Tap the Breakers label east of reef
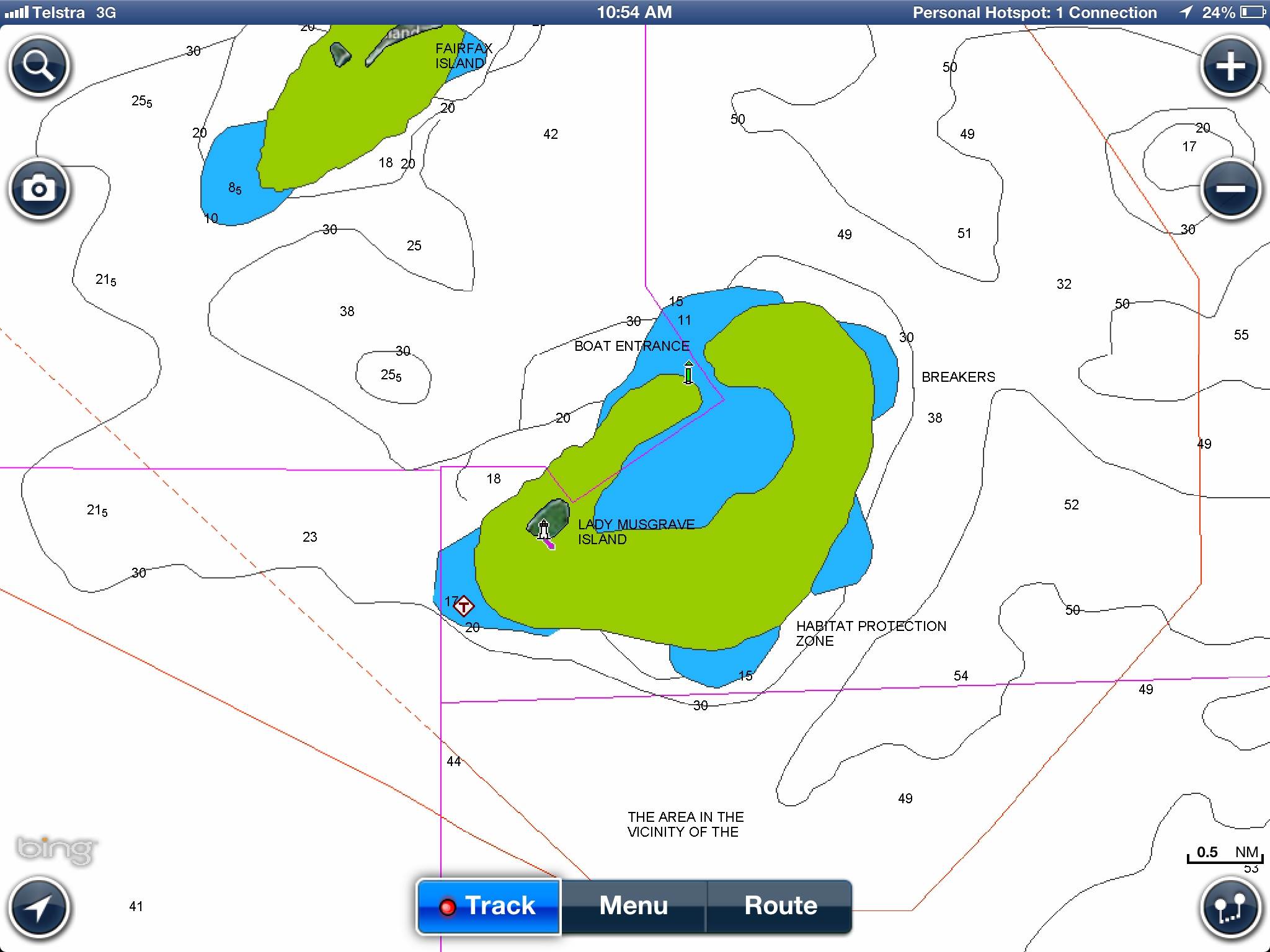This screenshot has width=1270, height=952. 957,377
